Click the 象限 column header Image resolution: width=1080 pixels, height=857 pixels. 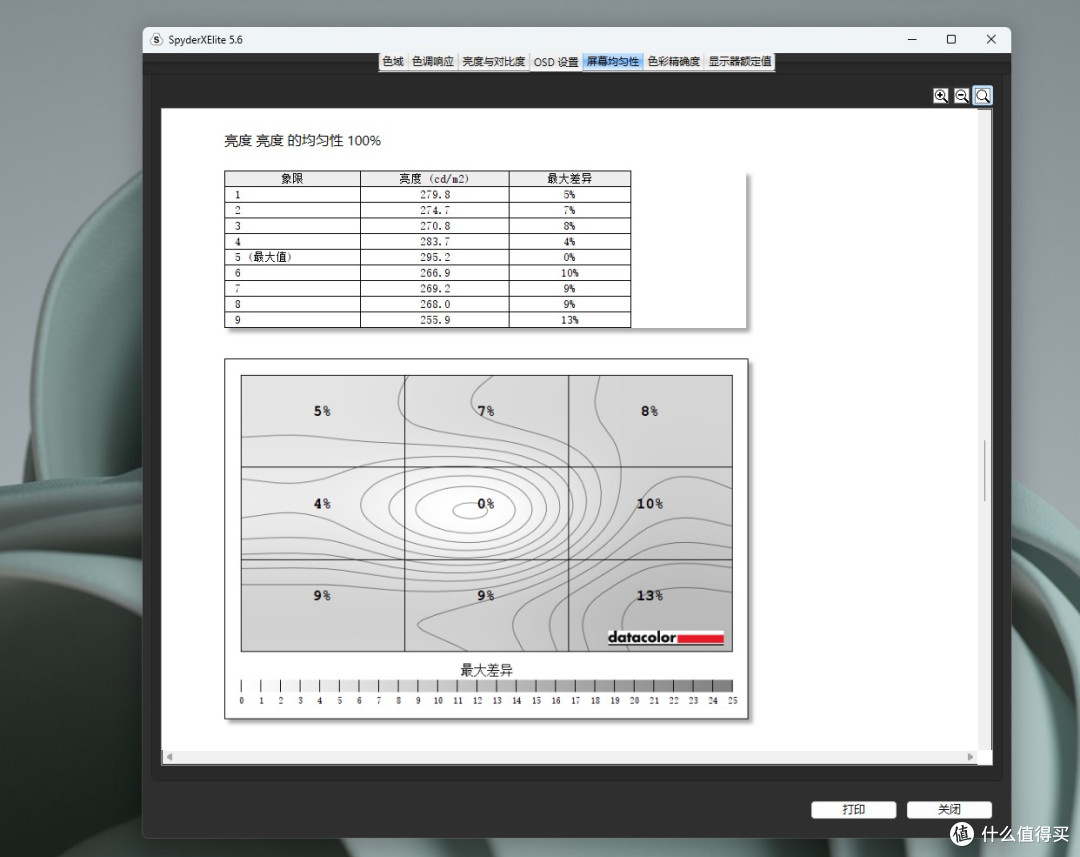(292, 178)
